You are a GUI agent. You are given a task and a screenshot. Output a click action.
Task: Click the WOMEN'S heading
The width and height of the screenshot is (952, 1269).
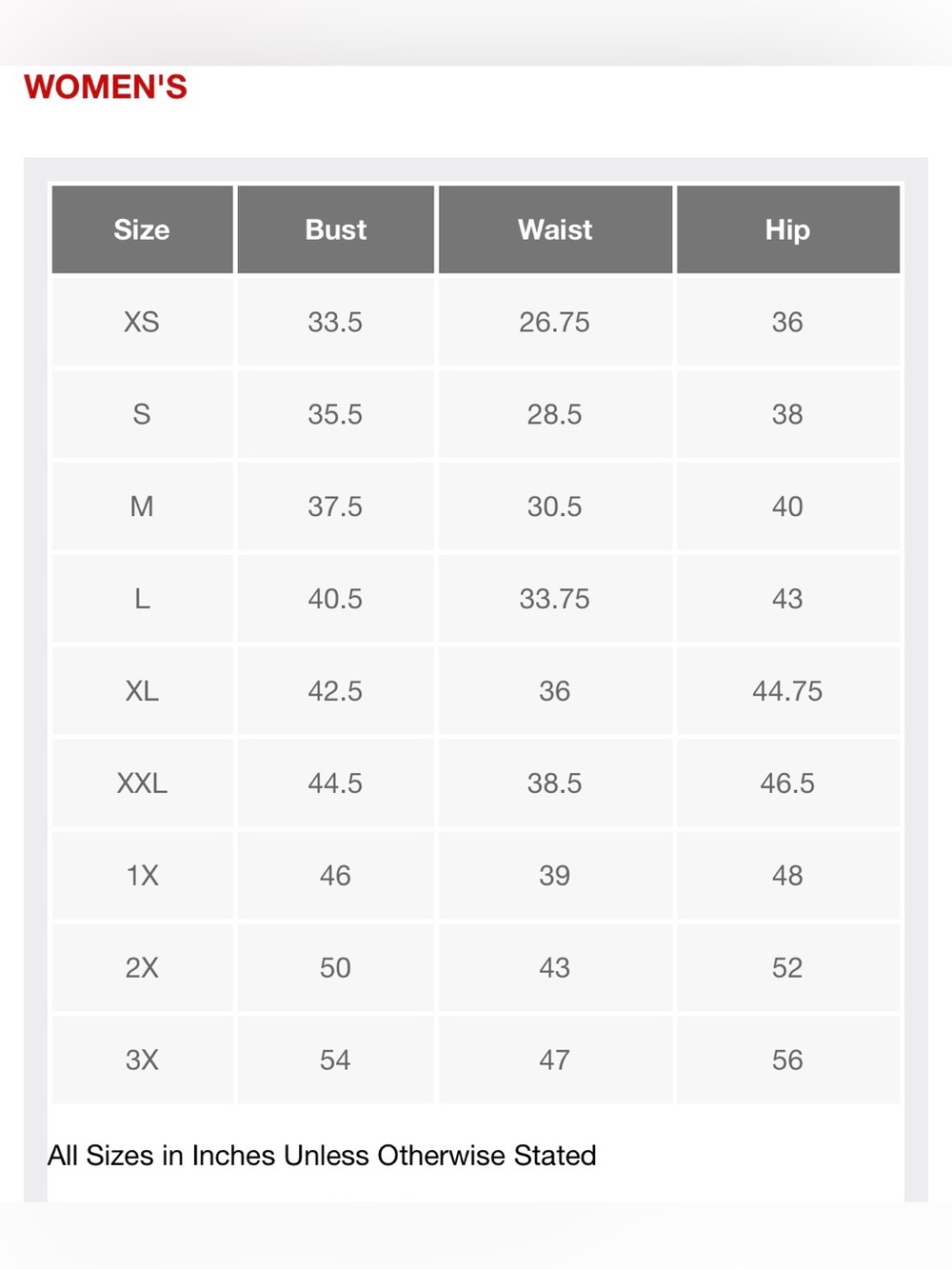pos(106,87)
